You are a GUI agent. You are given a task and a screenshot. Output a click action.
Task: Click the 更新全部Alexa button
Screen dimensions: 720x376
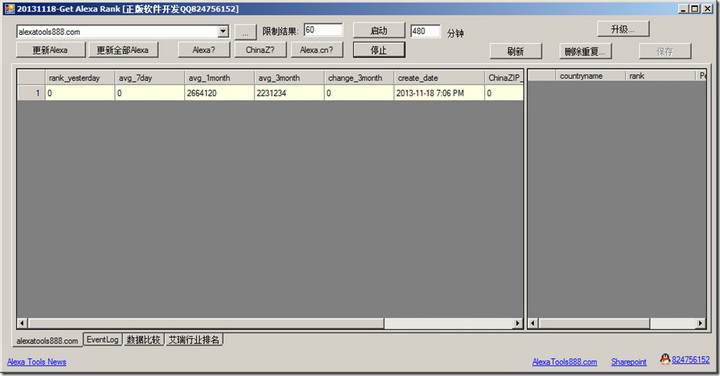click(x=124, y=50)
